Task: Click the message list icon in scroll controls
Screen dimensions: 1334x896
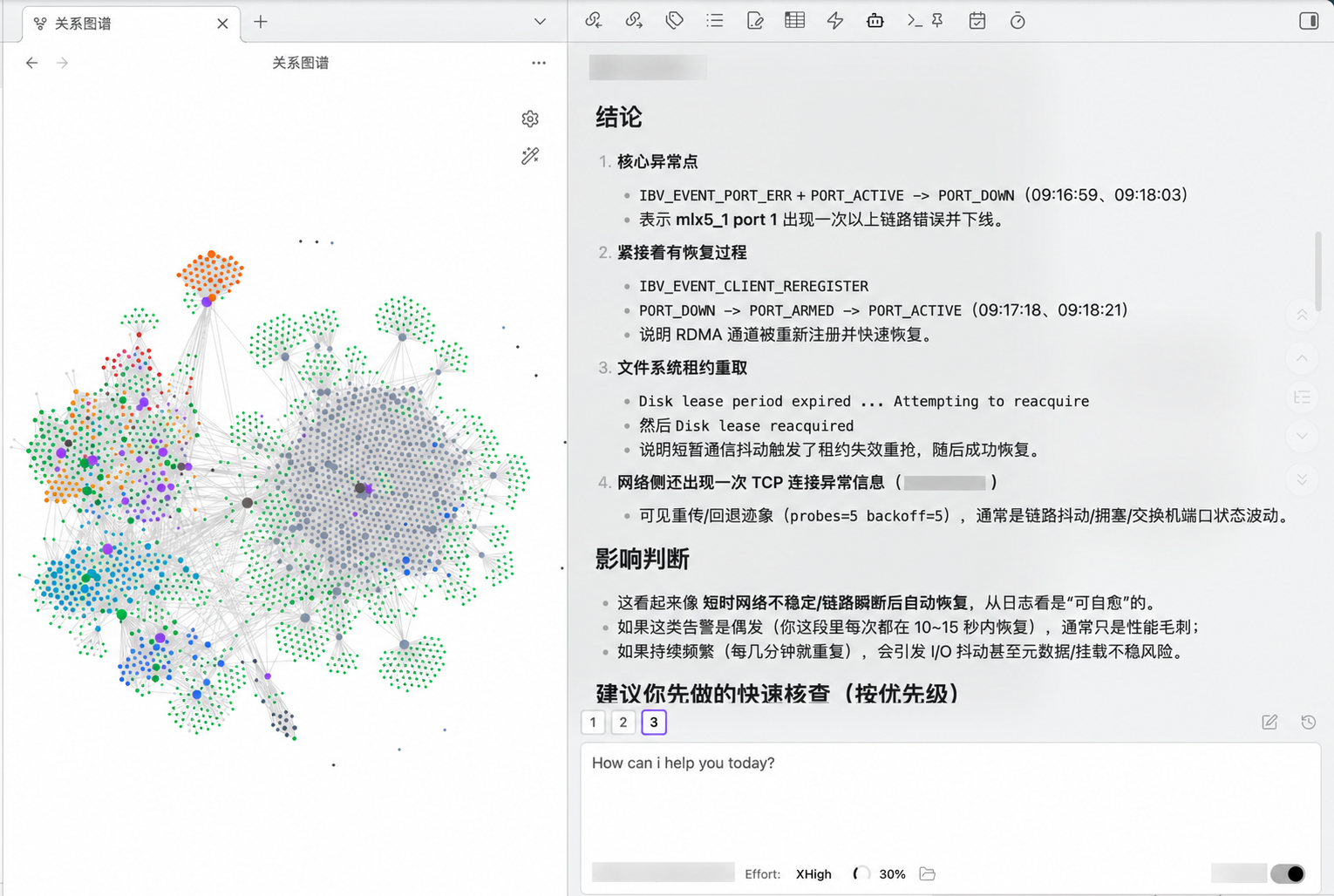Action: tap(1302, 397)
